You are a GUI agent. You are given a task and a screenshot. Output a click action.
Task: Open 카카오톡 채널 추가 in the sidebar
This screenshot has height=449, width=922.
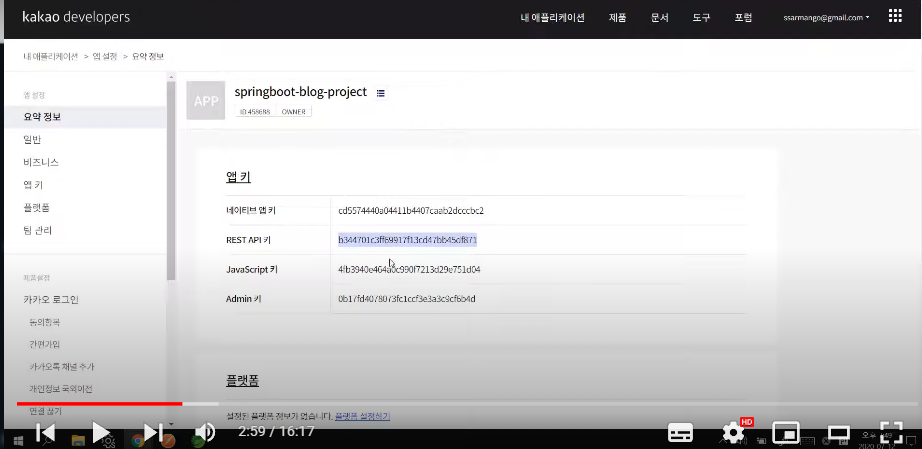62,367
